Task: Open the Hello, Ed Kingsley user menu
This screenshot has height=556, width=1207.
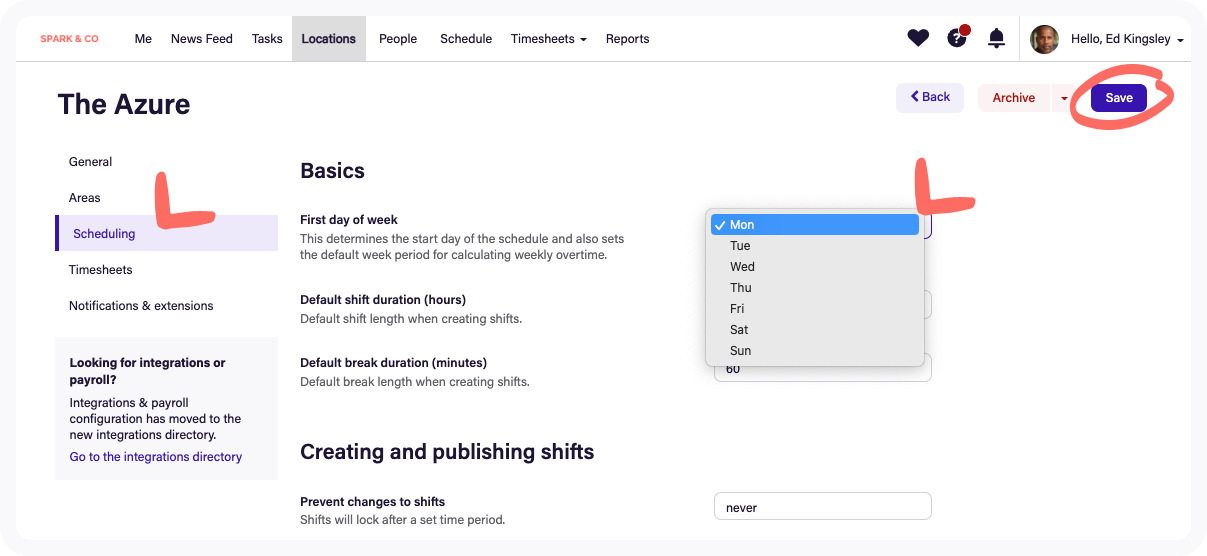Action: point(1127,39)
